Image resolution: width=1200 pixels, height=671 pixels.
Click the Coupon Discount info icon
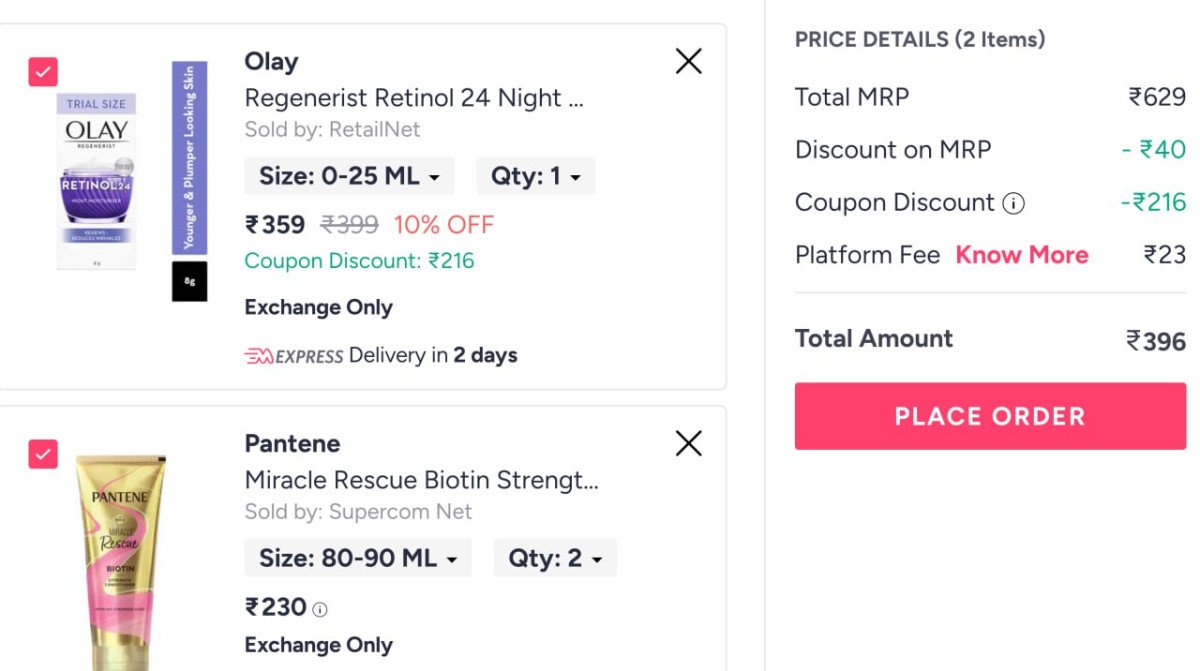1013,203
